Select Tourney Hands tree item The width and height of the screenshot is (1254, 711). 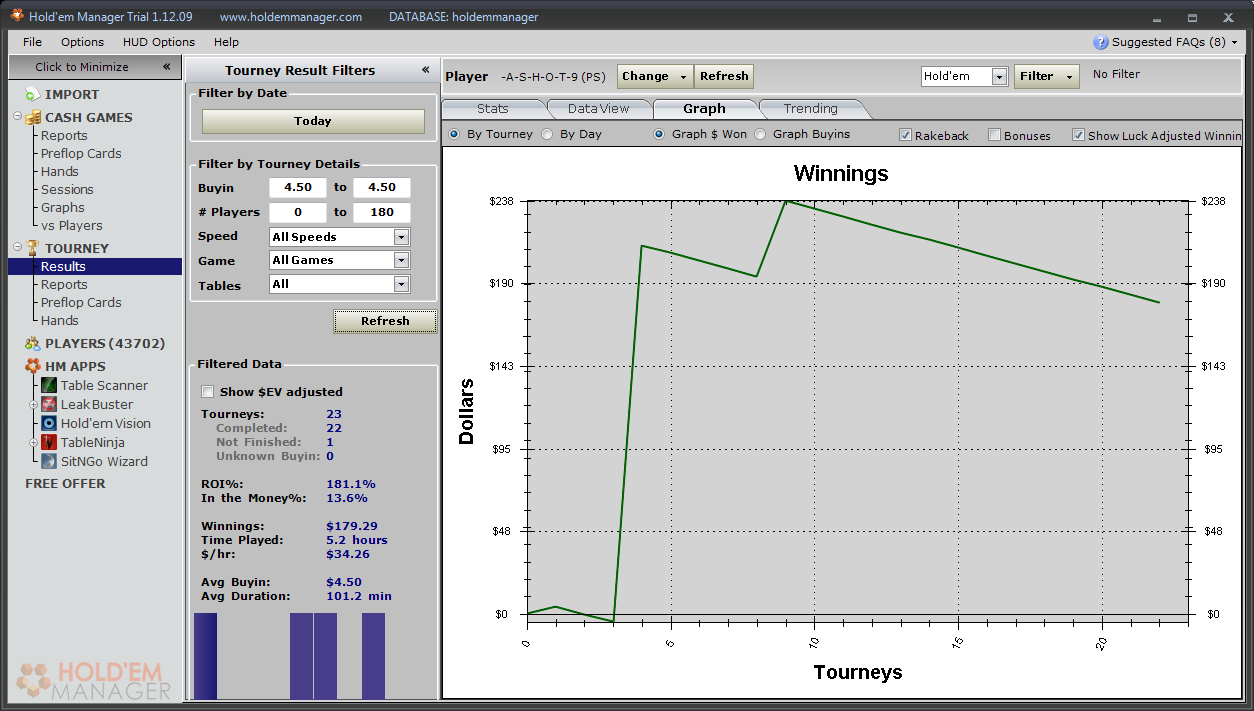(x=59, y=320)
